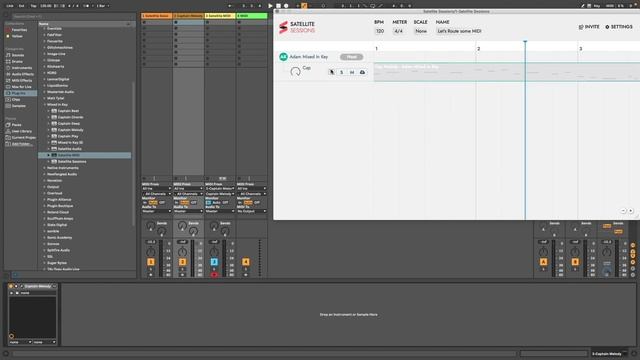This screenshot has height=360, width=640.
Task: Select the Captain Melody track header
Action: [x=188, y=16]
